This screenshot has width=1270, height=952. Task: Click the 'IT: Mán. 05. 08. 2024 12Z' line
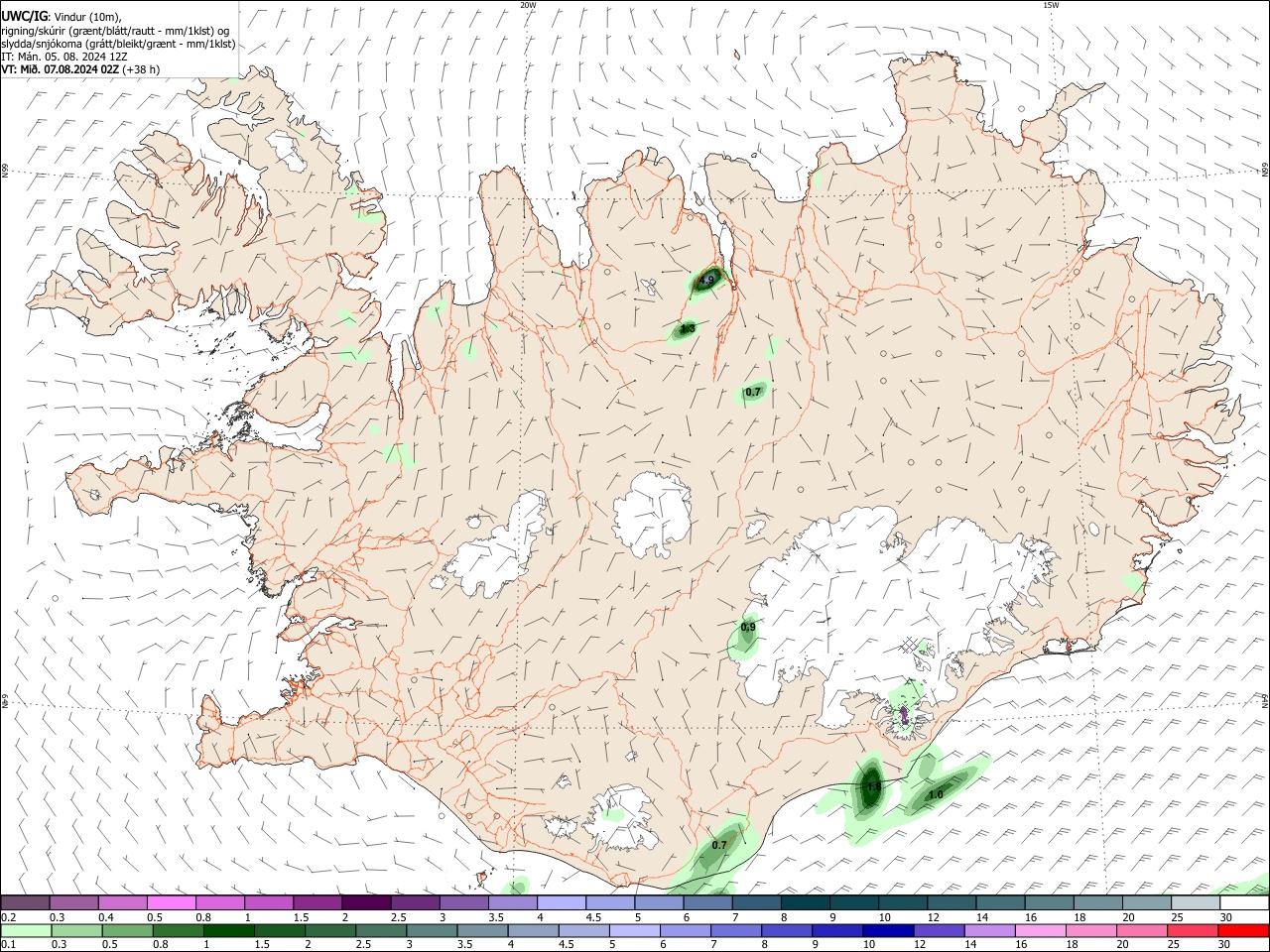(x=64, y=57)
